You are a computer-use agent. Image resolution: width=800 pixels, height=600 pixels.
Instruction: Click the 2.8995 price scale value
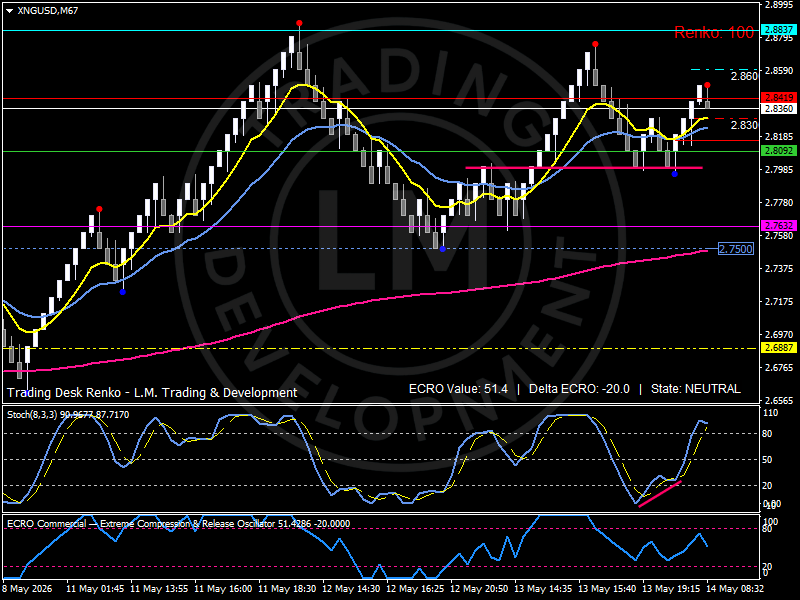(x=779, y=5)
